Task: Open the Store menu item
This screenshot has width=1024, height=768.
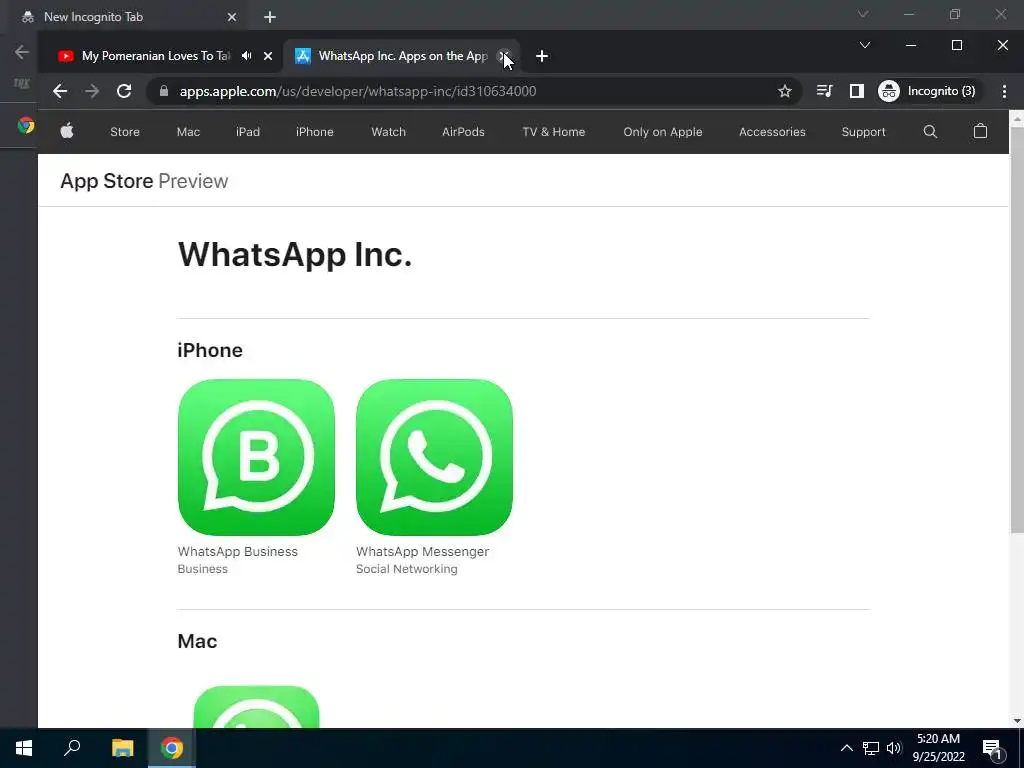Action: 125,131
